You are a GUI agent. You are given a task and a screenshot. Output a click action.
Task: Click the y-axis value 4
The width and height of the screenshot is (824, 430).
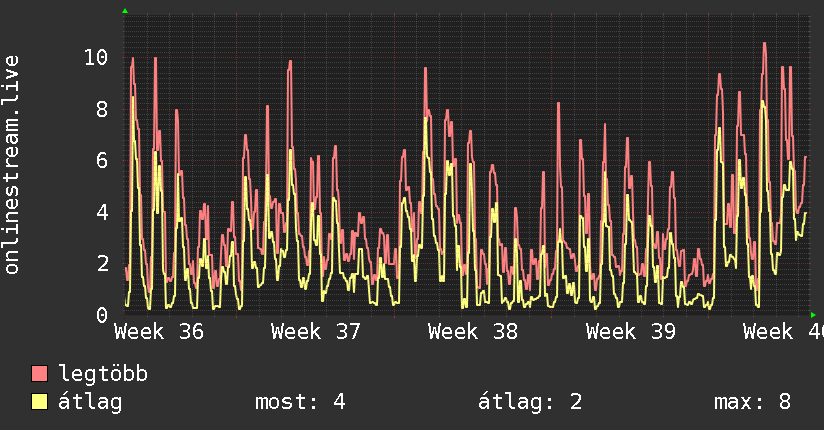(x=102, y=212)
